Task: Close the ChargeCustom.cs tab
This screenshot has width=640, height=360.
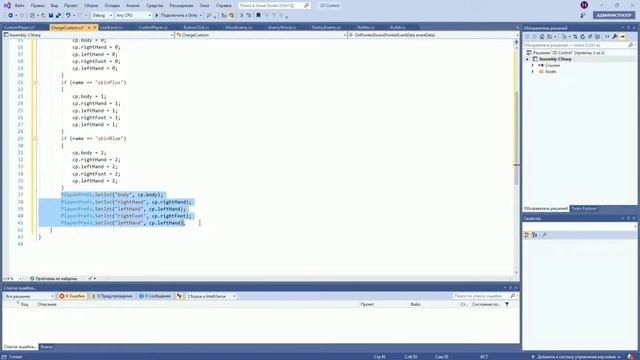Action: point(95,27)
